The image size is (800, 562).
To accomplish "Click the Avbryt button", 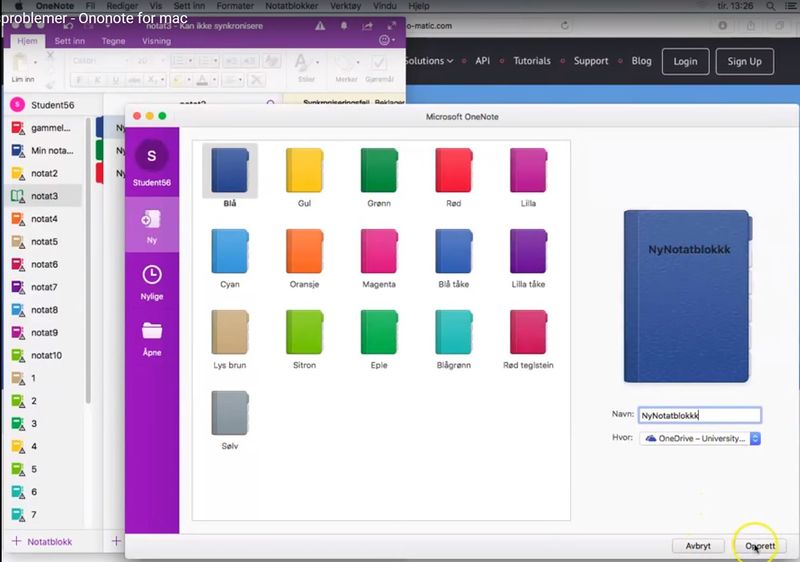I will click(698, 546).
